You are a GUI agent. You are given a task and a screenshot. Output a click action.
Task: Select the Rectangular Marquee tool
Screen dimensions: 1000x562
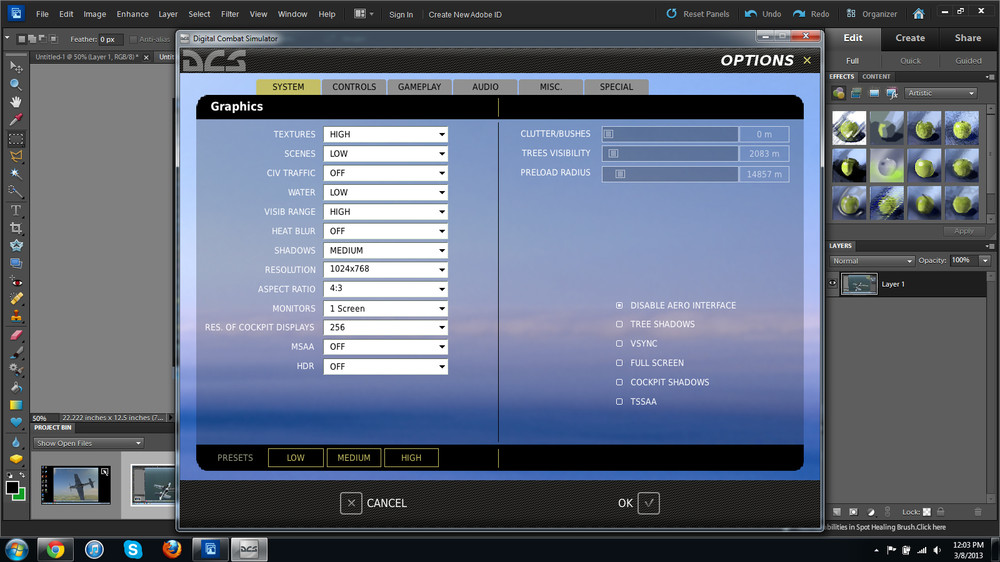16,138
